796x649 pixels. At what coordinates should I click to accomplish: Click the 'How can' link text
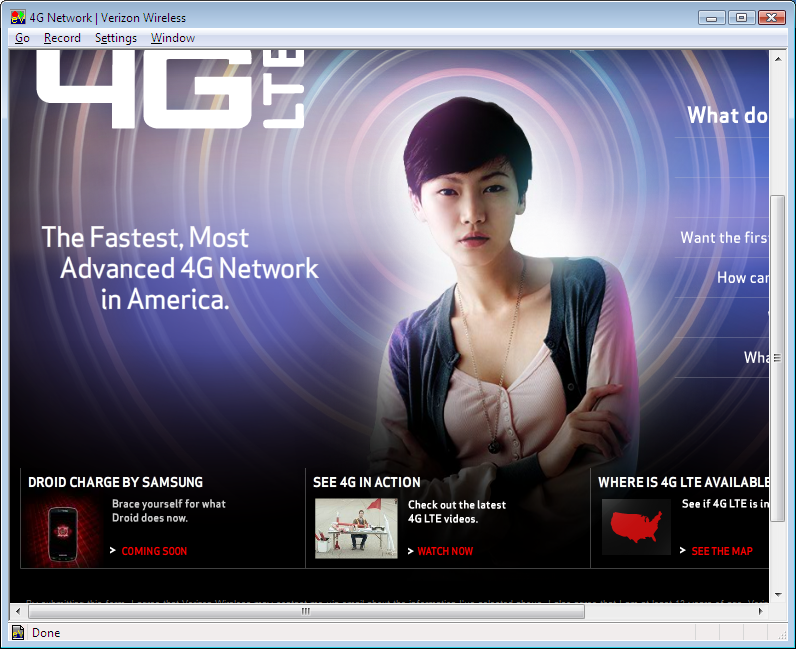[x=743, y=278]
